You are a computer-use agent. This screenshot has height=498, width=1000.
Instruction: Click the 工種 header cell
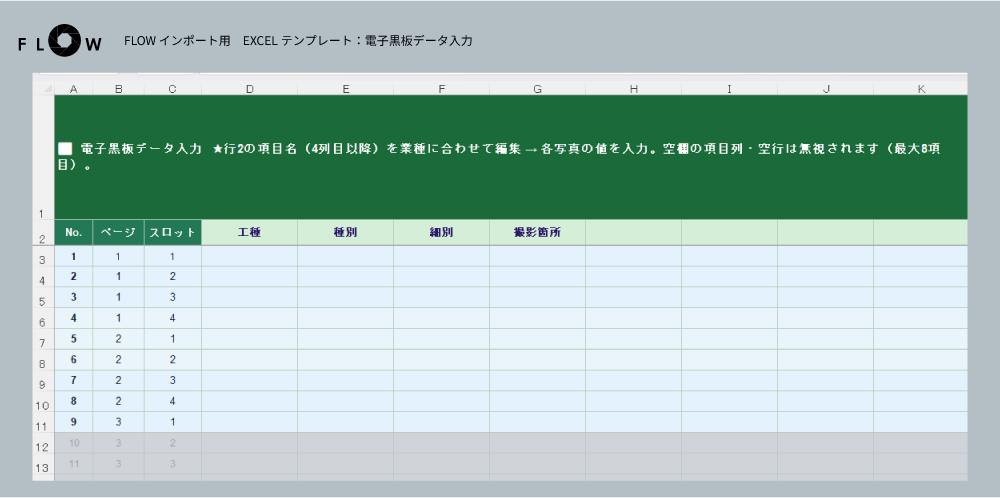(249, 233)
